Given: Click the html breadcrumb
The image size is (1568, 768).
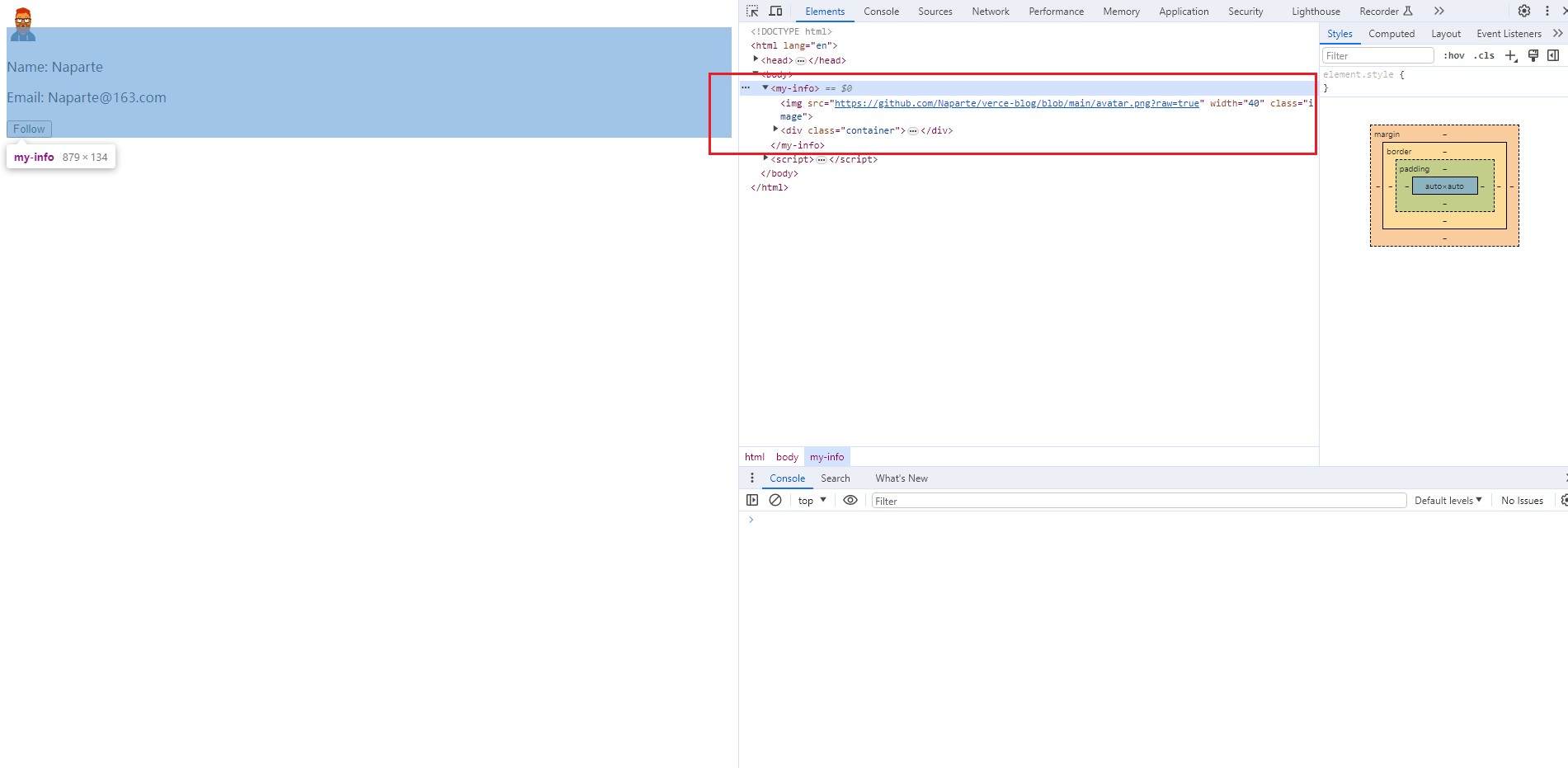Looking at the screenshot, I should (754, 457).
